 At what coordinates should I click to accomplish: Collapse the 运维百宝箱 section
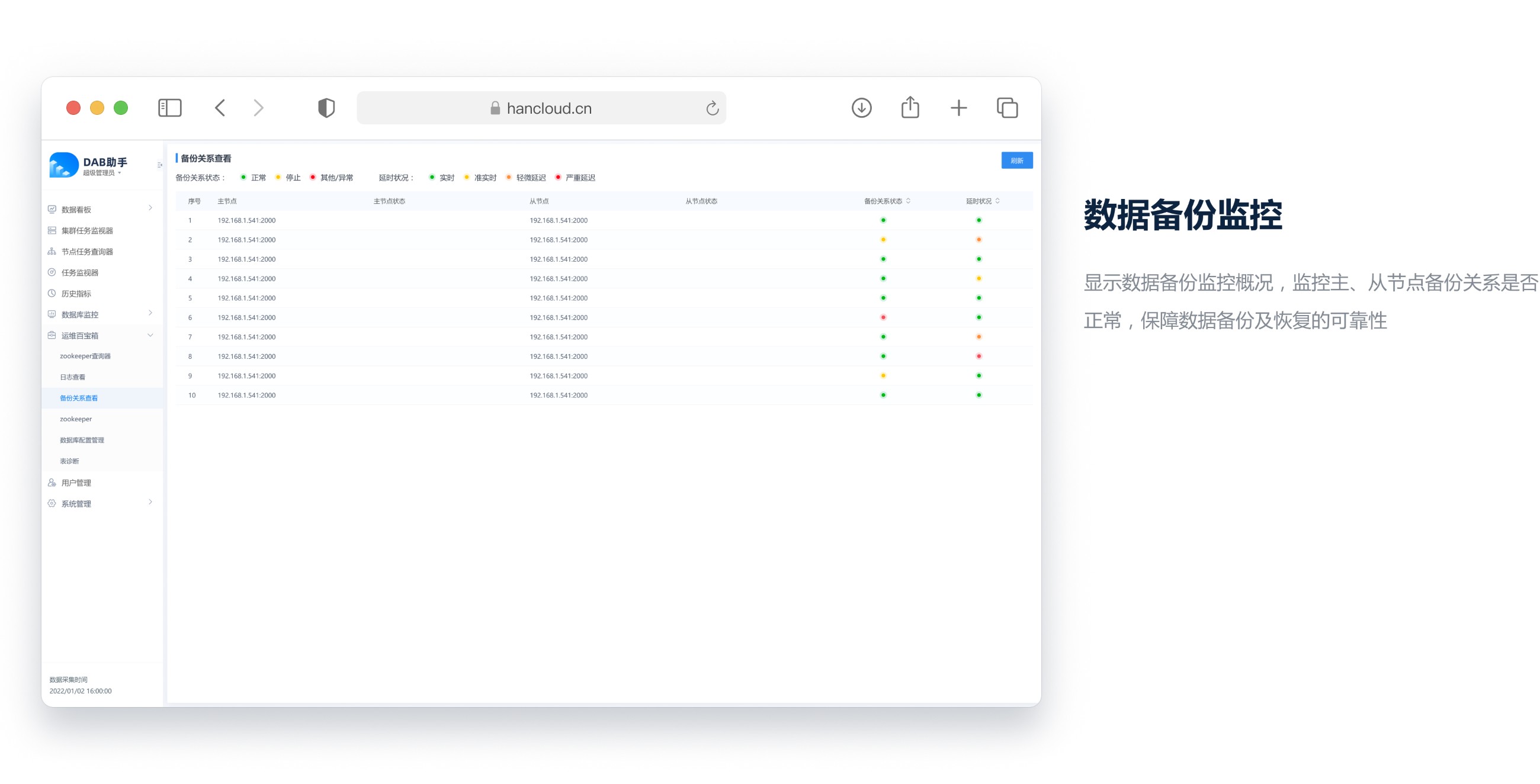pos(150,335)
